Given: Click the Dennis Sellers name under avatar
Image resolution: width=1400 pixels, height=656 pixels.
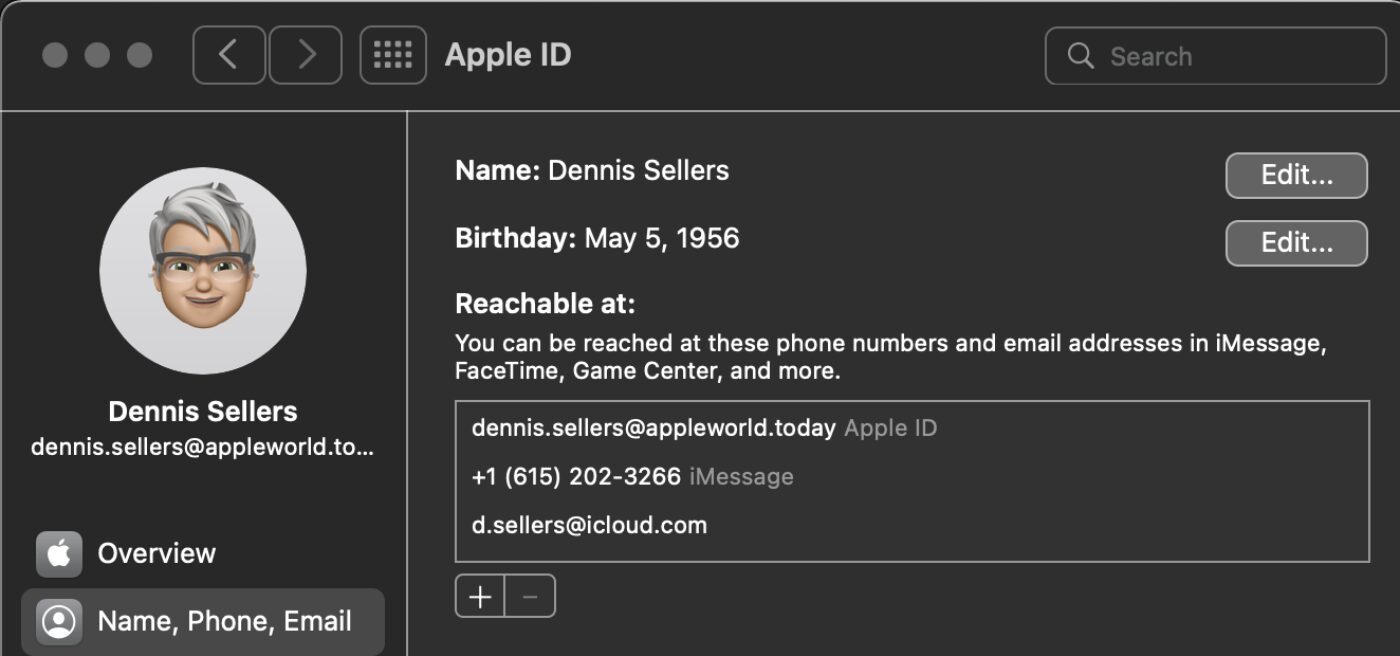Looking at the screenshot, I should (203, 411).
